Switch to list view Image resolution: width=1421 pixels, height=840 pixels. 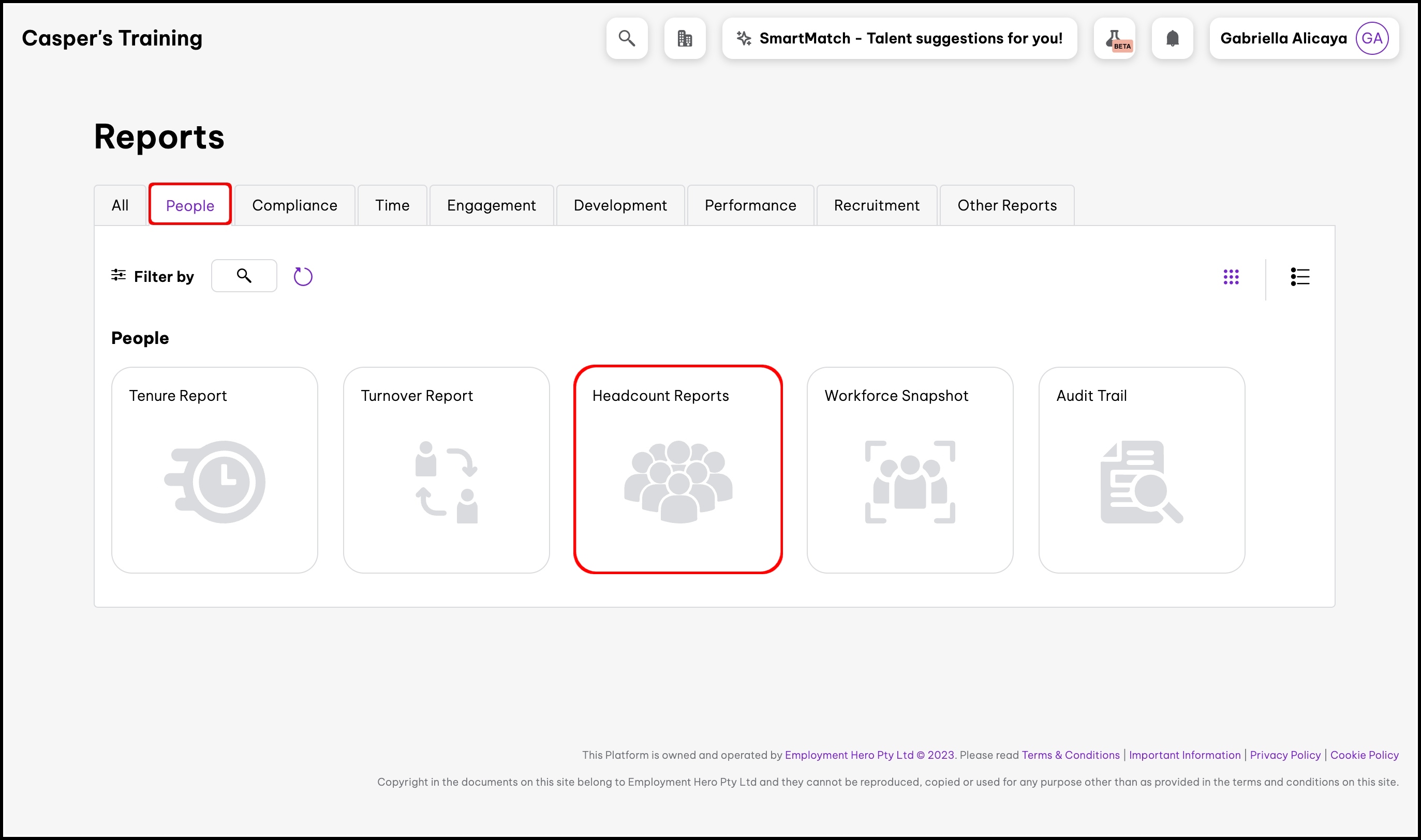(x=1300, y=277)
